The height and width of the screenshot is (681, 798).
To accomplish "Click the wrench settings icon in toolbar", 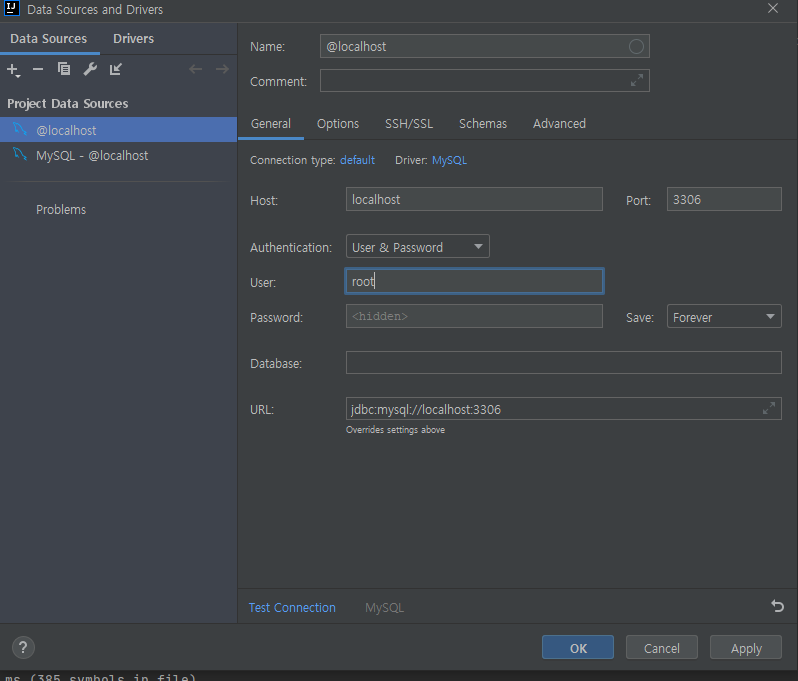I will 90,69.
